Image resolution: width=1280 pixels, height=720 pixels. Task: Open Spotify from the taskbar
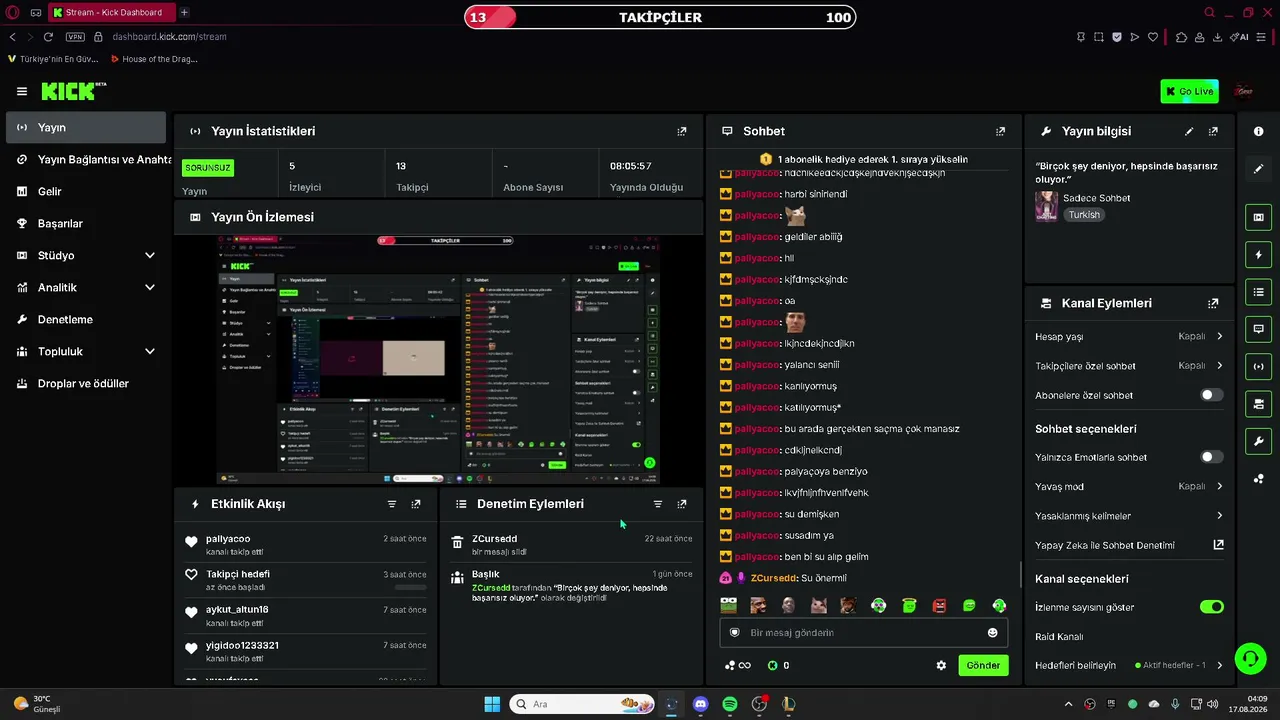730,704
